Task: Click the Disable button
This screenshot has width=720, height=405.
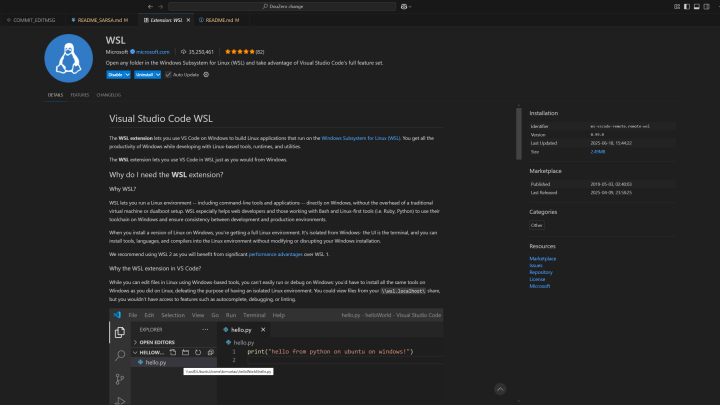Action: point(115,74)
